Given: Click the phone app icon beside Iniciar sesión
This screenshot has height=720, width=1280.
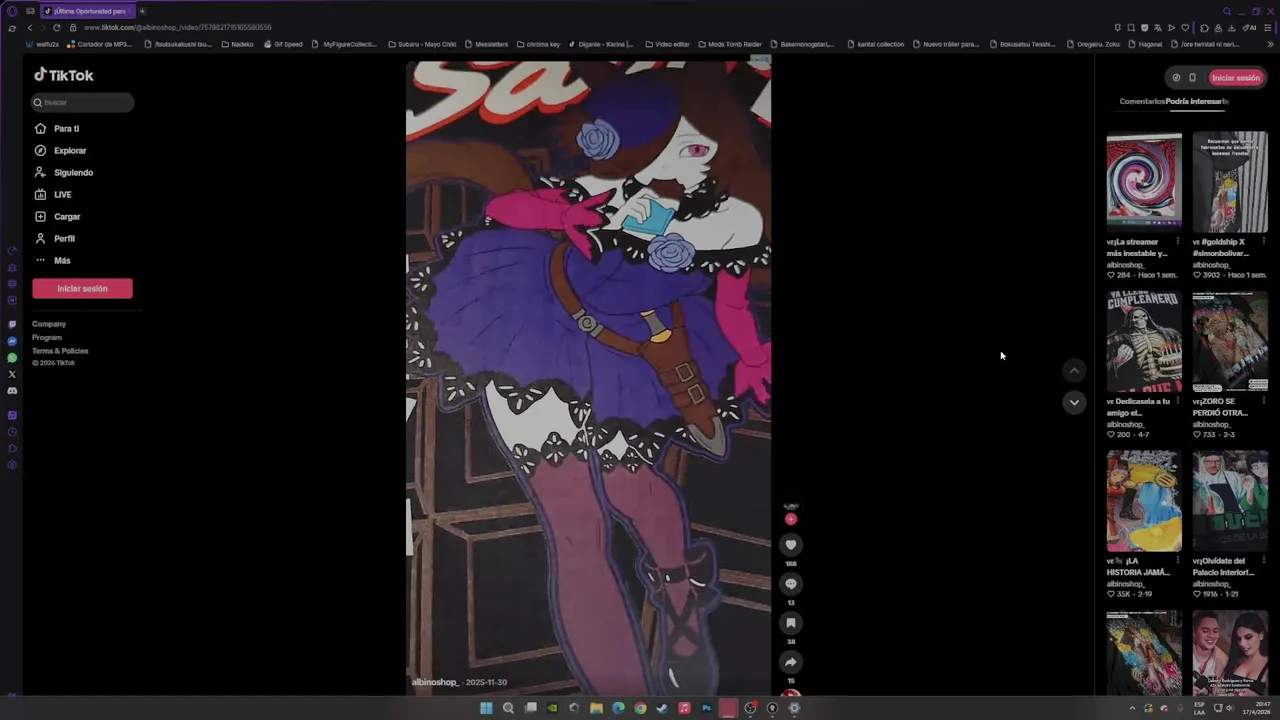Looking at the screenshot, I should click(1192, 77).
